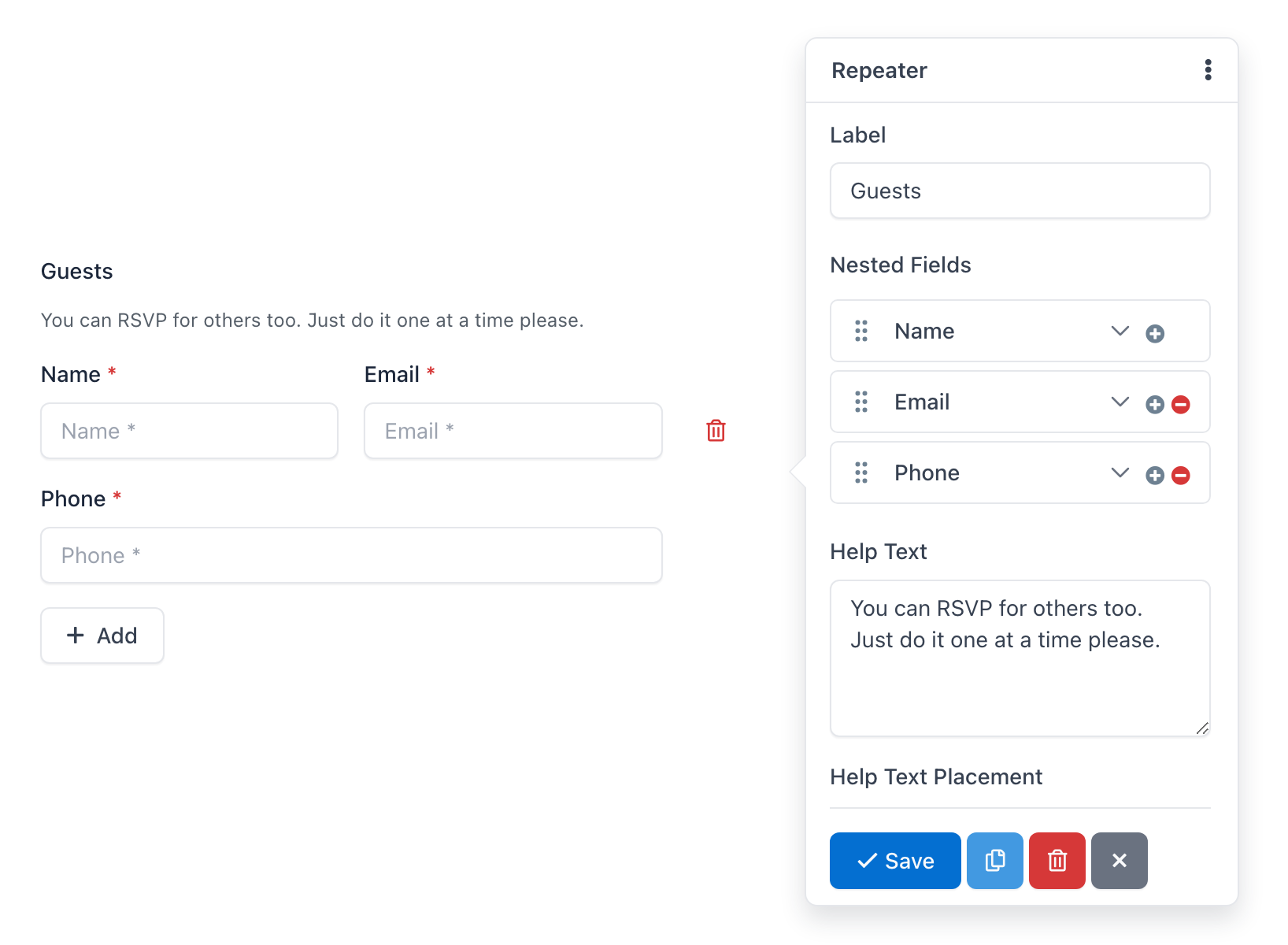
Task: Expand the Name nested field chevron
Action: click(x=1120, y=331)
